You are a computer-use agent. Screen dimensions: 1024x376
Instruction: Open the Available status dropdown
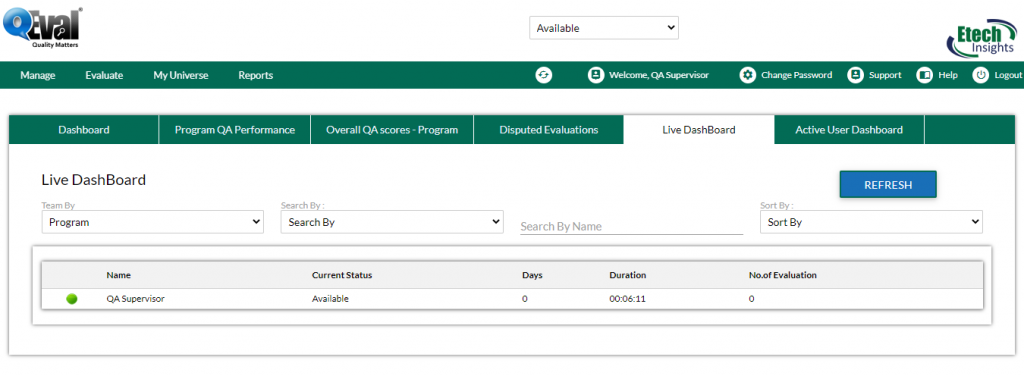[x=604, y=28]
